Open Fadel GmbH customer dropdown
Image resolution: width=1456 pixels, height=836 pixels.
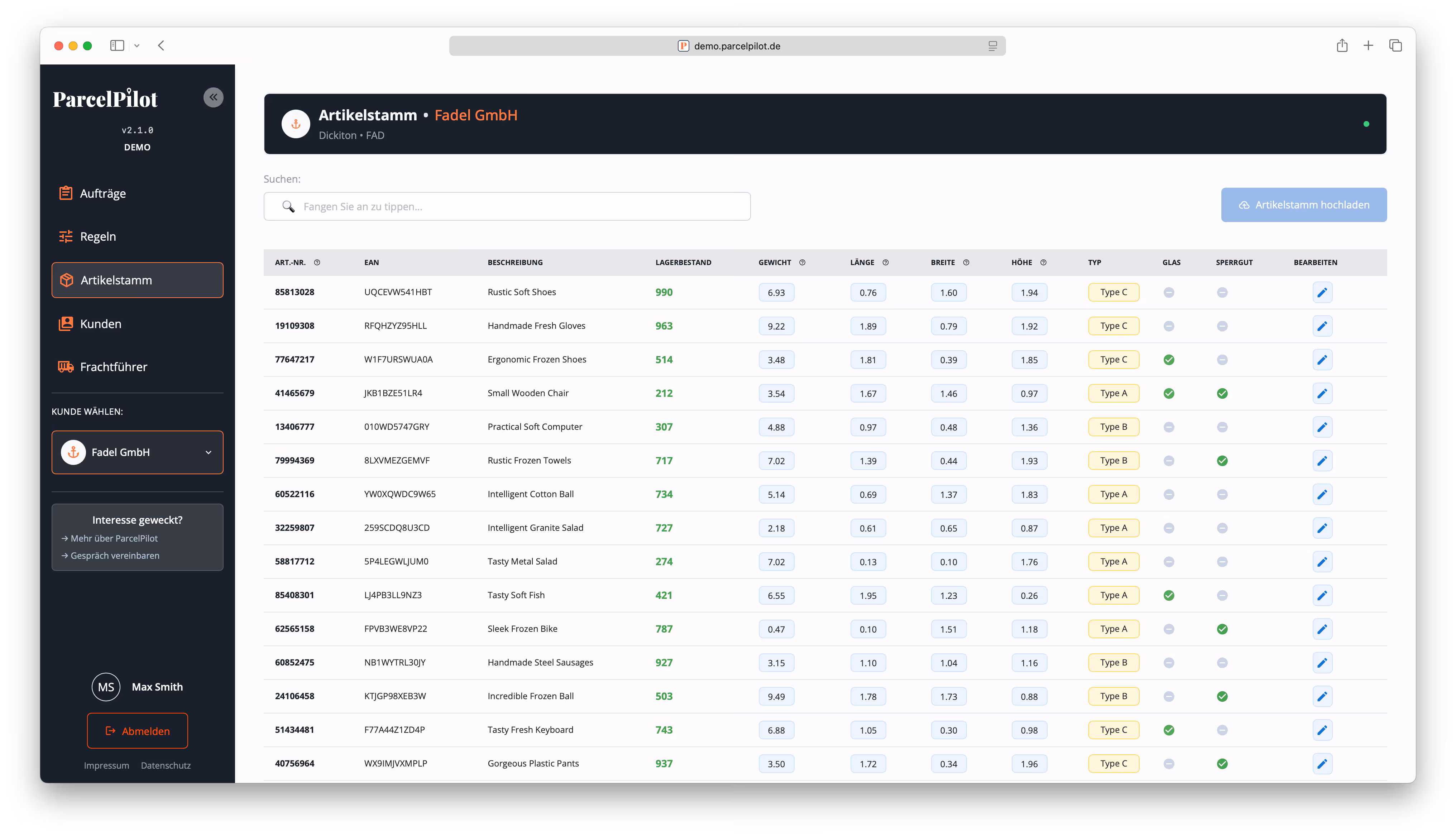click(137, 452)
